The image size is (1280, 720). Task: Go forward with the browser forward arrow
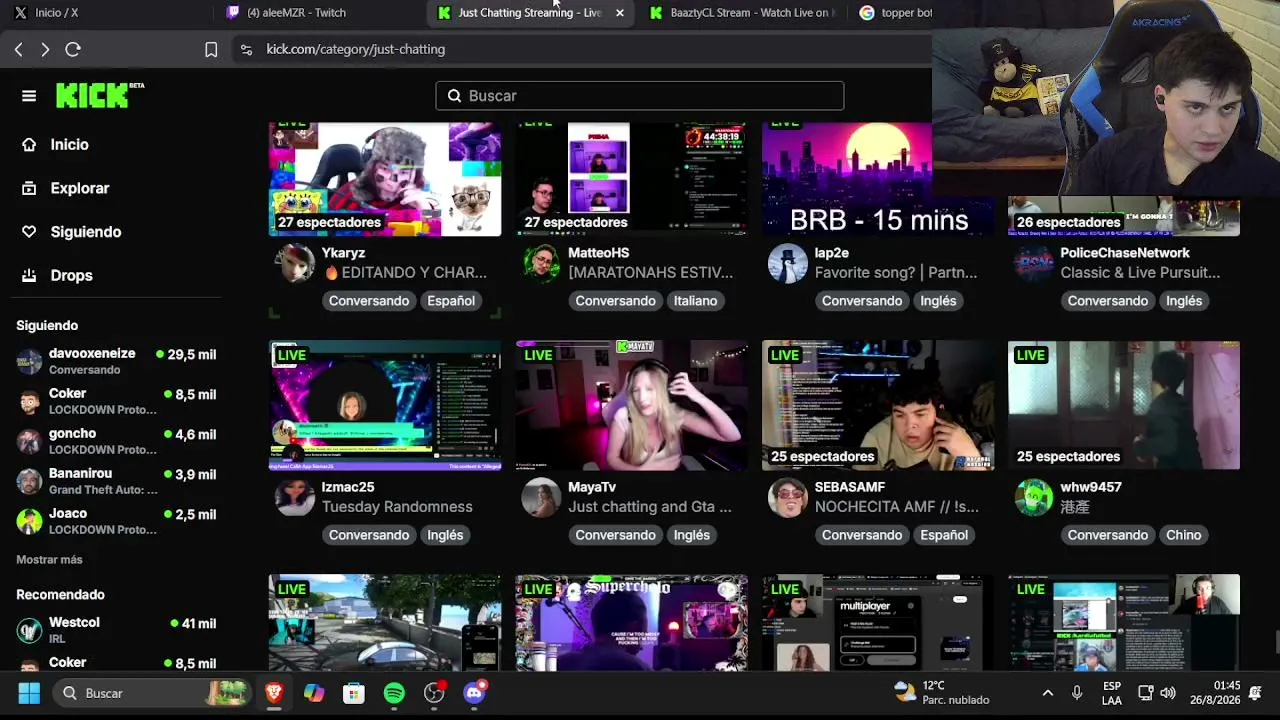45,49
